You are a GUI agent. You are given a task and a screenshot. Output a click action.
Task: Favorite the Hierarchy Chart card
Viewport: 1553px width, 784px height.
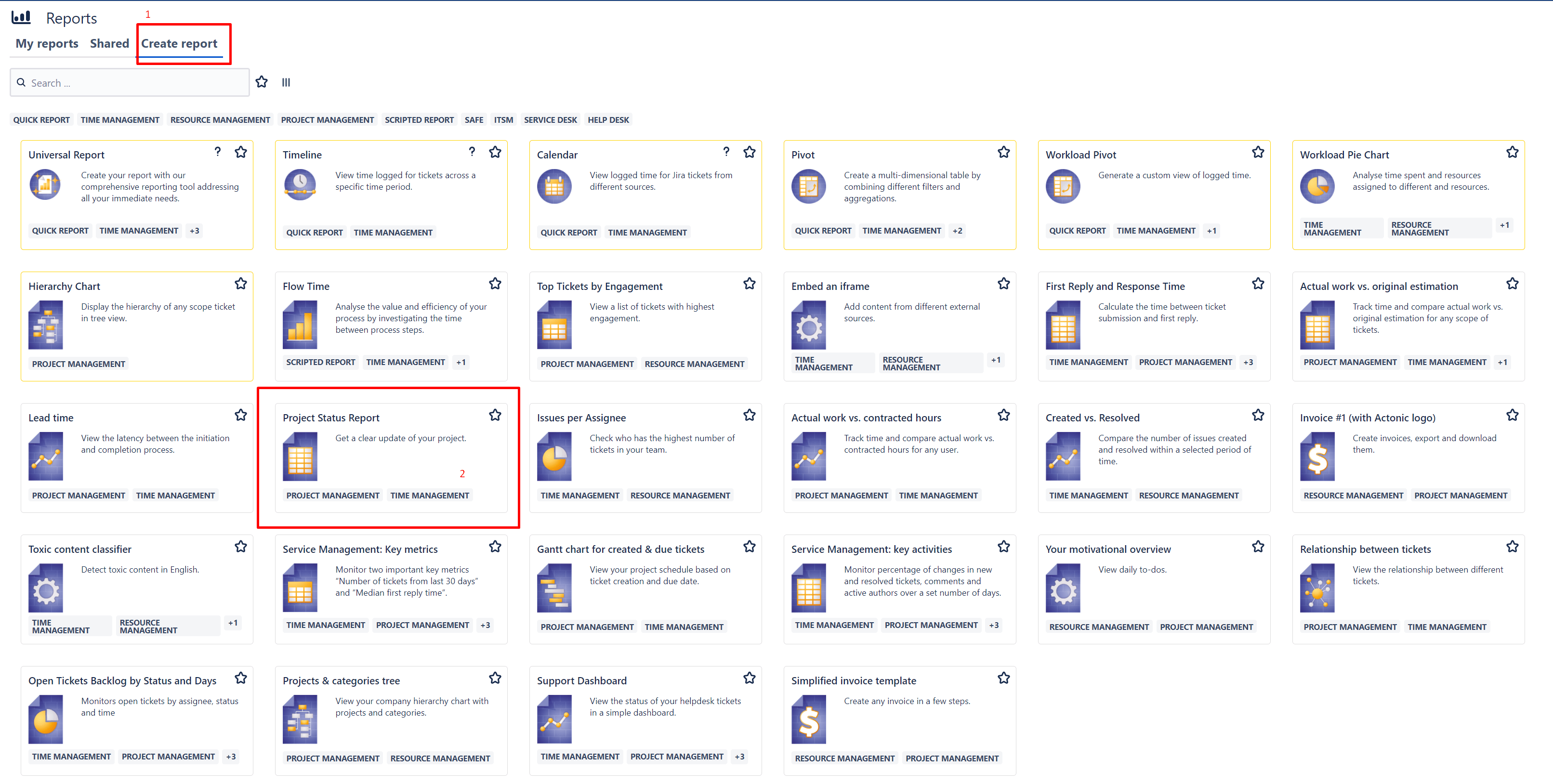tap(241, 283)
